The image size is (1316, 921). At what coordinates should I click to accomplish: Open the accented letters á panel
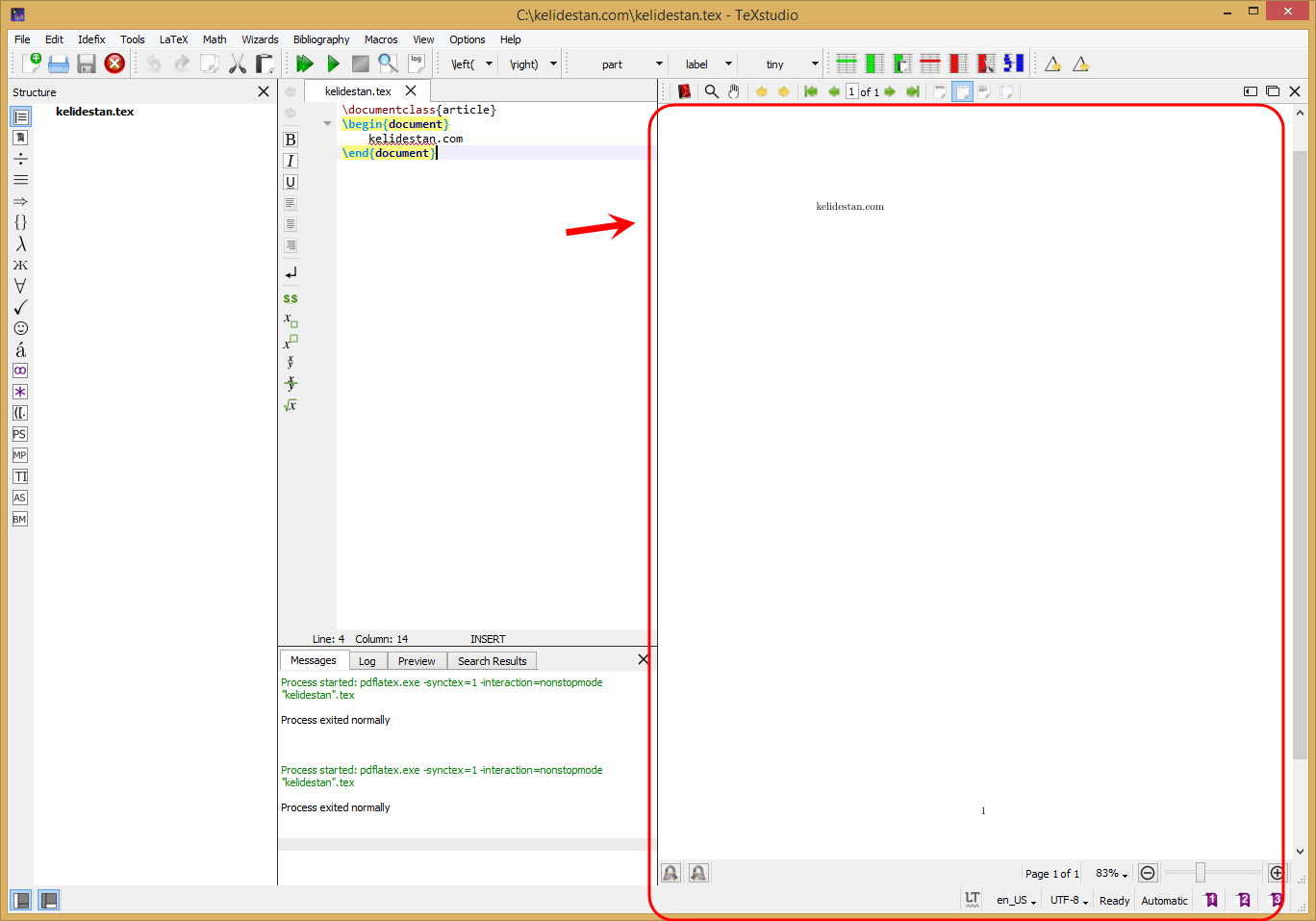click(20, 349)
